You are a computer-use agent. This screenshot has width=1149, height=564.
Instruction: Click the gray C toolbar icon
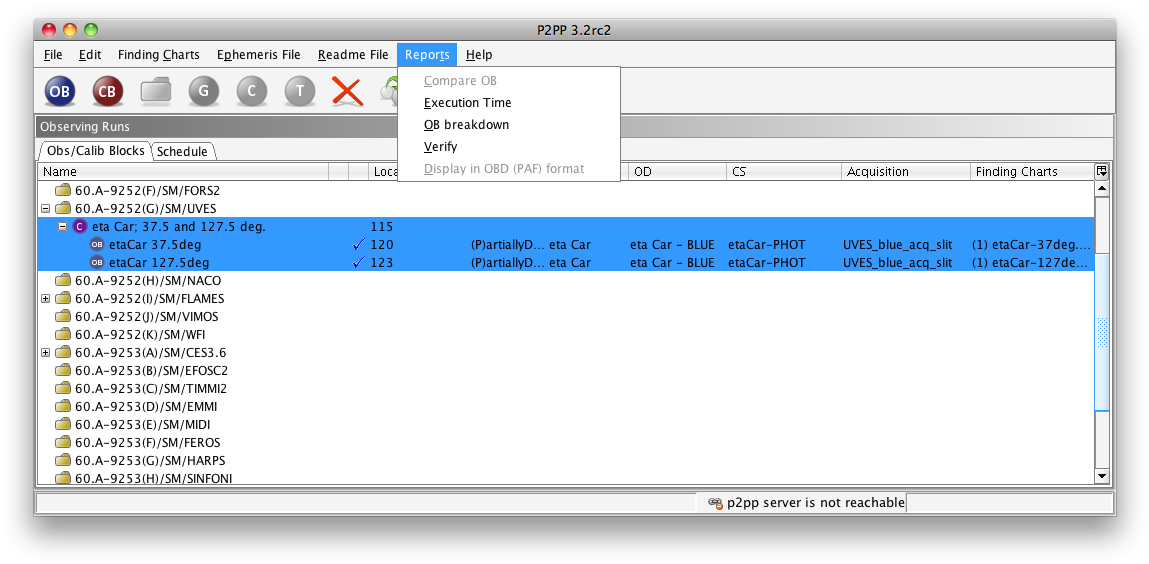coord(251,92)
